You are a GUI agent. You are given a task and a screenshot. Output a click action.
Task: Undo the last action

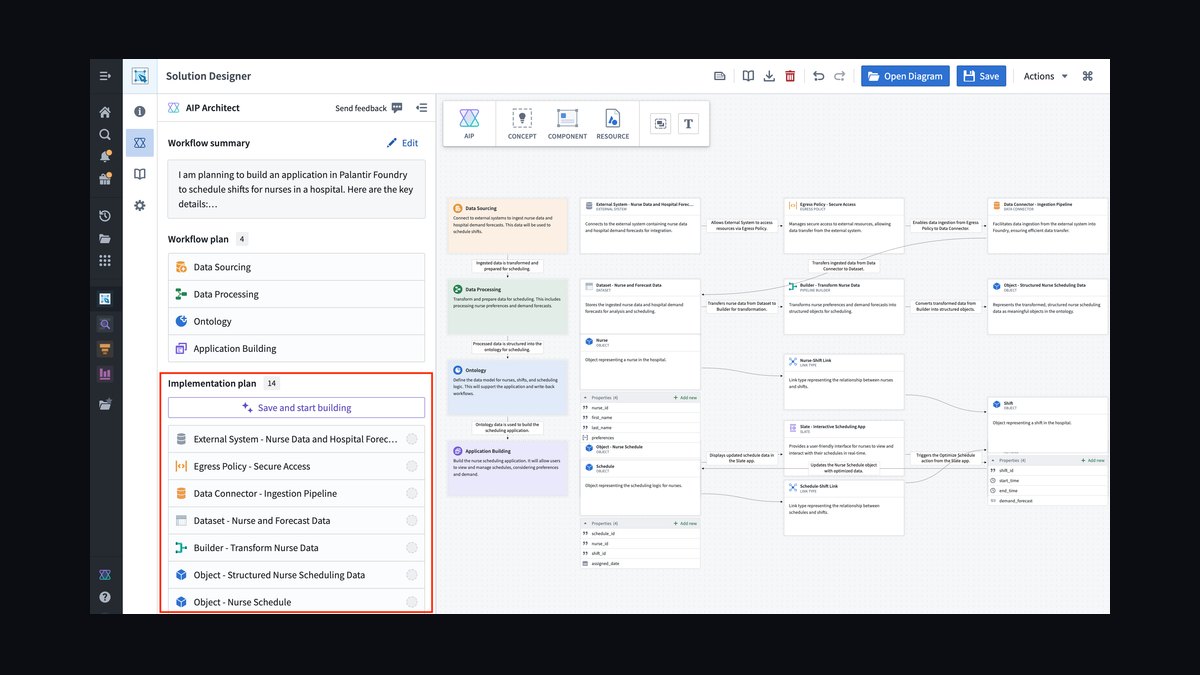[x=819, y=76]
